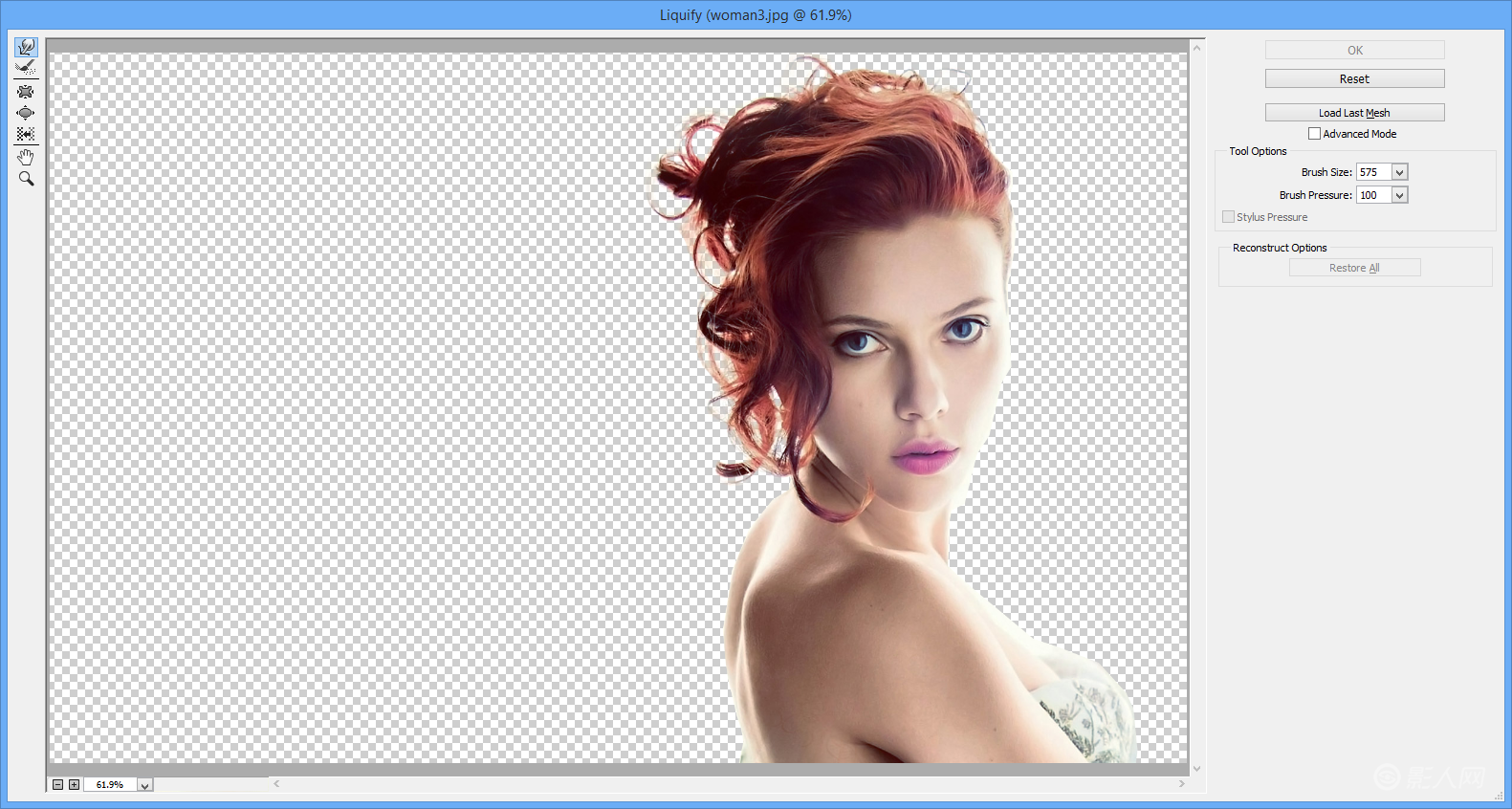Click the OK button

1354,50
